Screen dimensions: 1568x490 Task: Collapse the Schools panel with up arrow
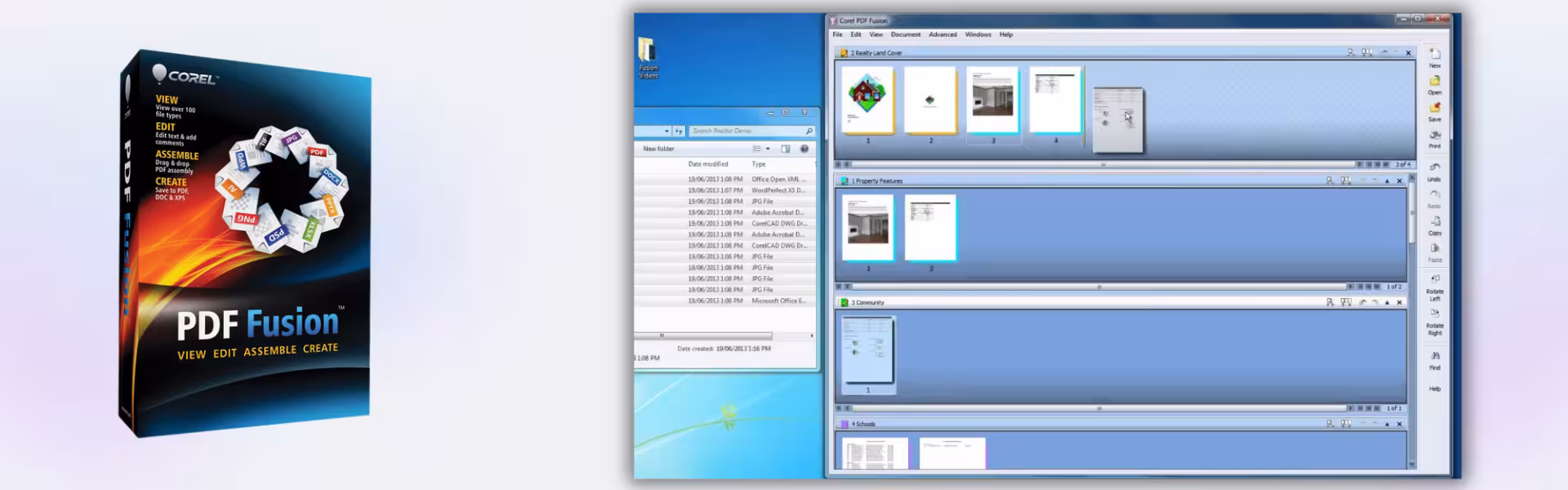[x=1387, y=424]
